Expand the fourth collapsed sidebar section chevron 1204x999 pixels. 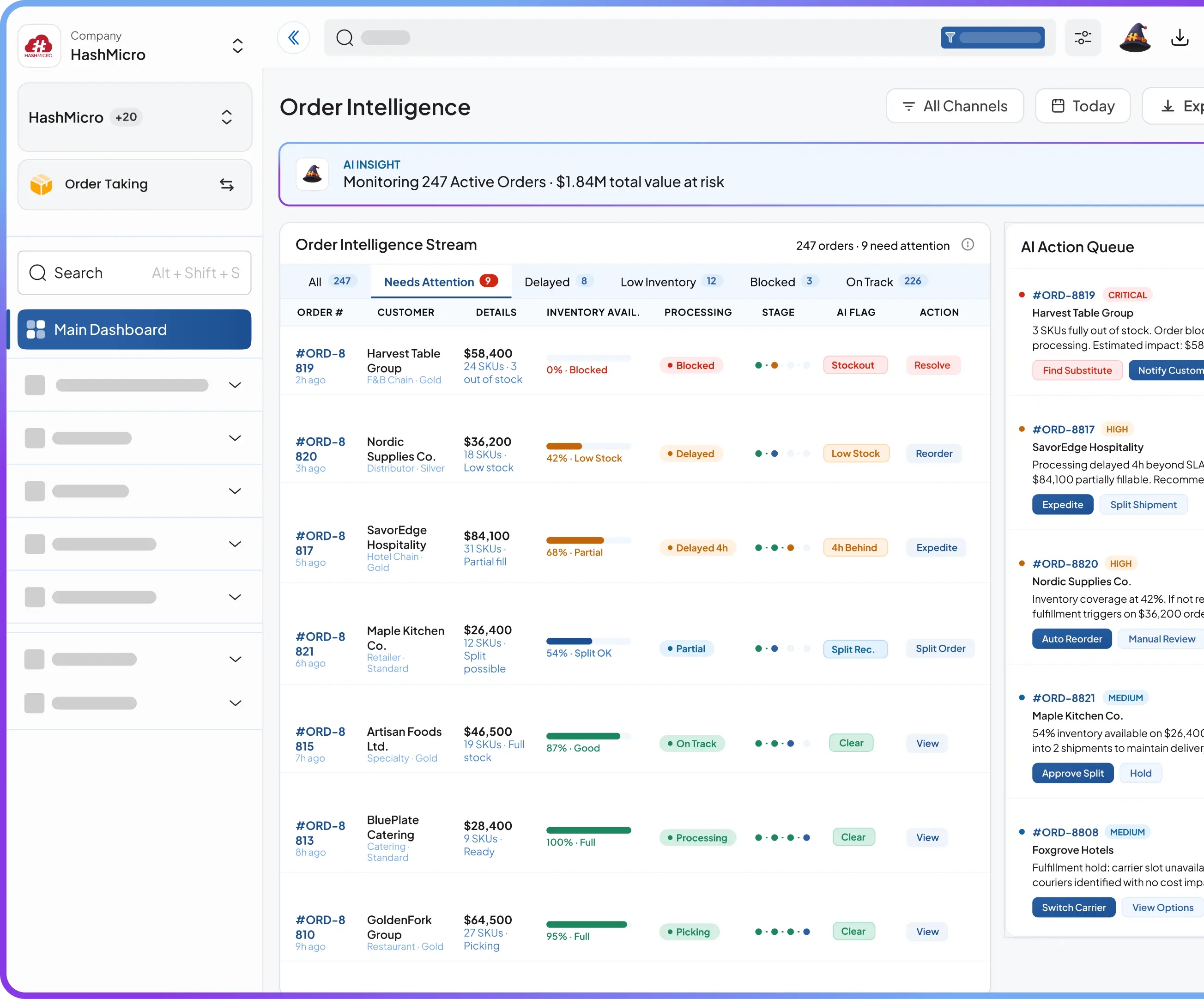coord(235,544)
